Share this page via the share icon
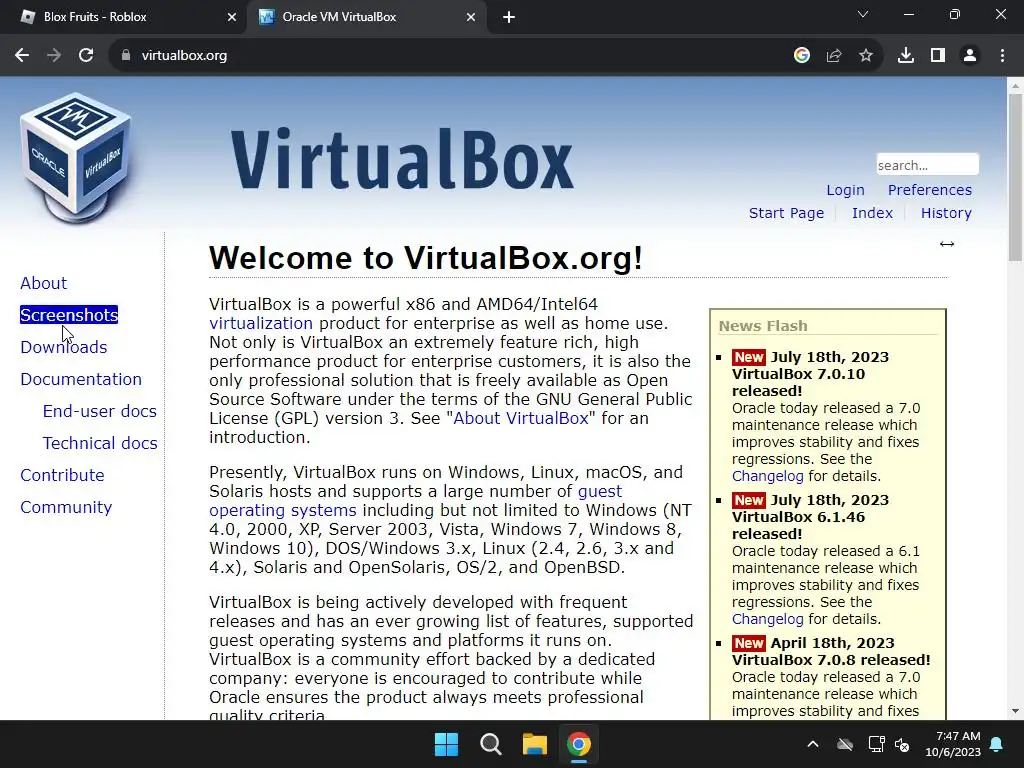 click(834, 56)
